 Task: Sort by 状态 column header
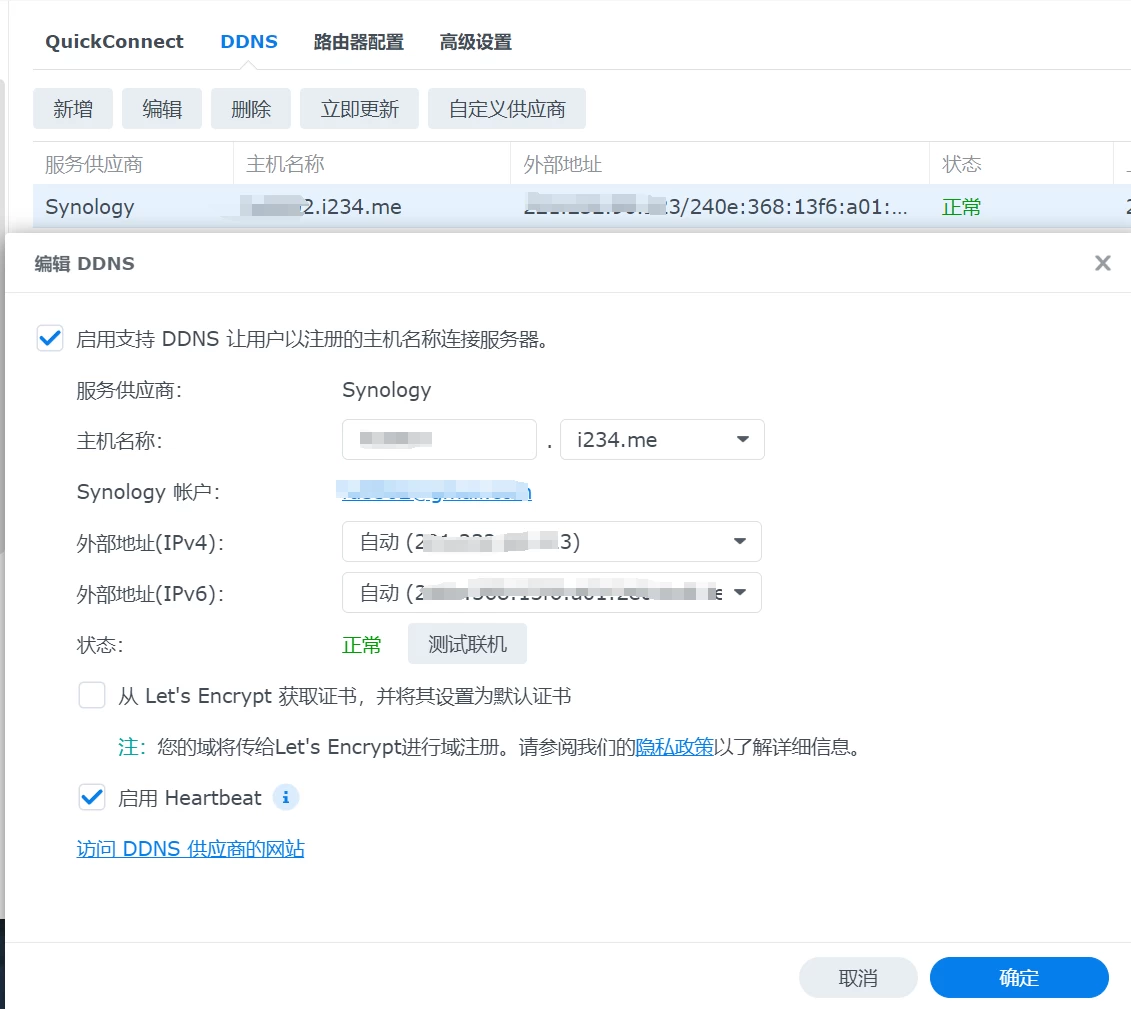click(x=1021, y=164)
